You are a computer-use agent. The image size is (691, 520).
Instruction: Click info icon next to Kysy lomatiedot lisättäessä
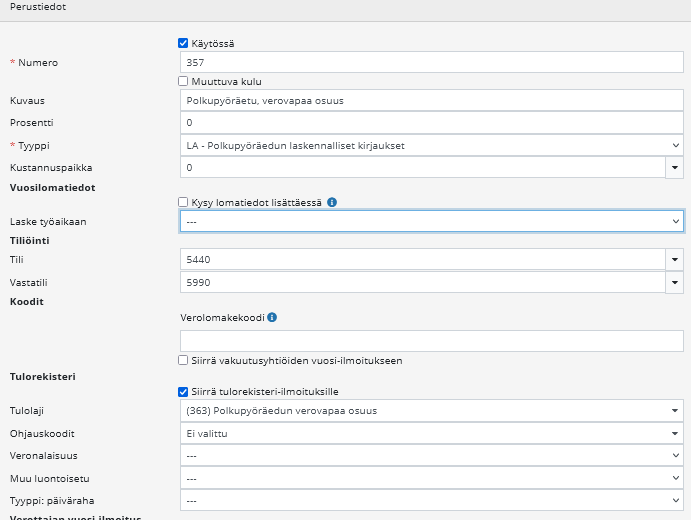pos(332,202)
